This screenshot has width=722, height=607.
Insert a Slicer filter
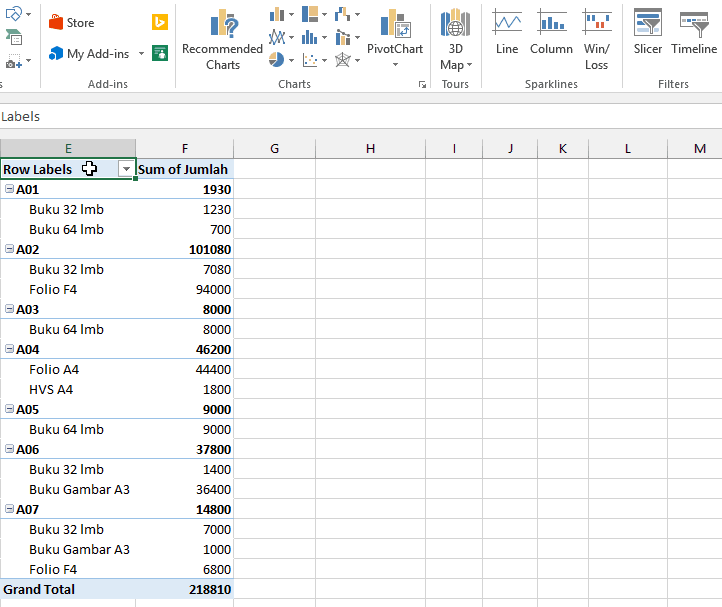click(647, 31)
